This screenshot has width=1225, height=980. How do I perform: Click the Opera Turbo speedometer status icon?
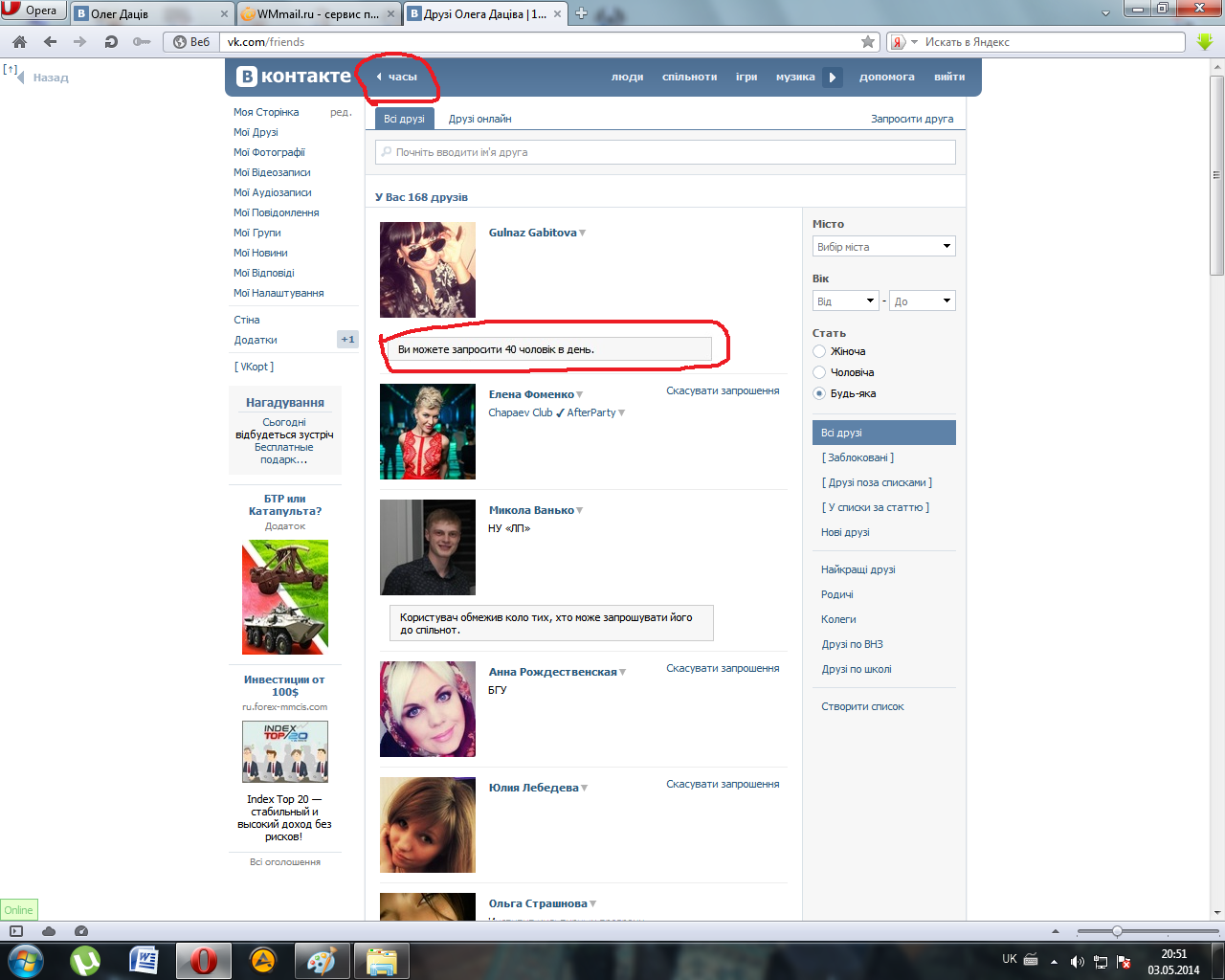[80, 931]
